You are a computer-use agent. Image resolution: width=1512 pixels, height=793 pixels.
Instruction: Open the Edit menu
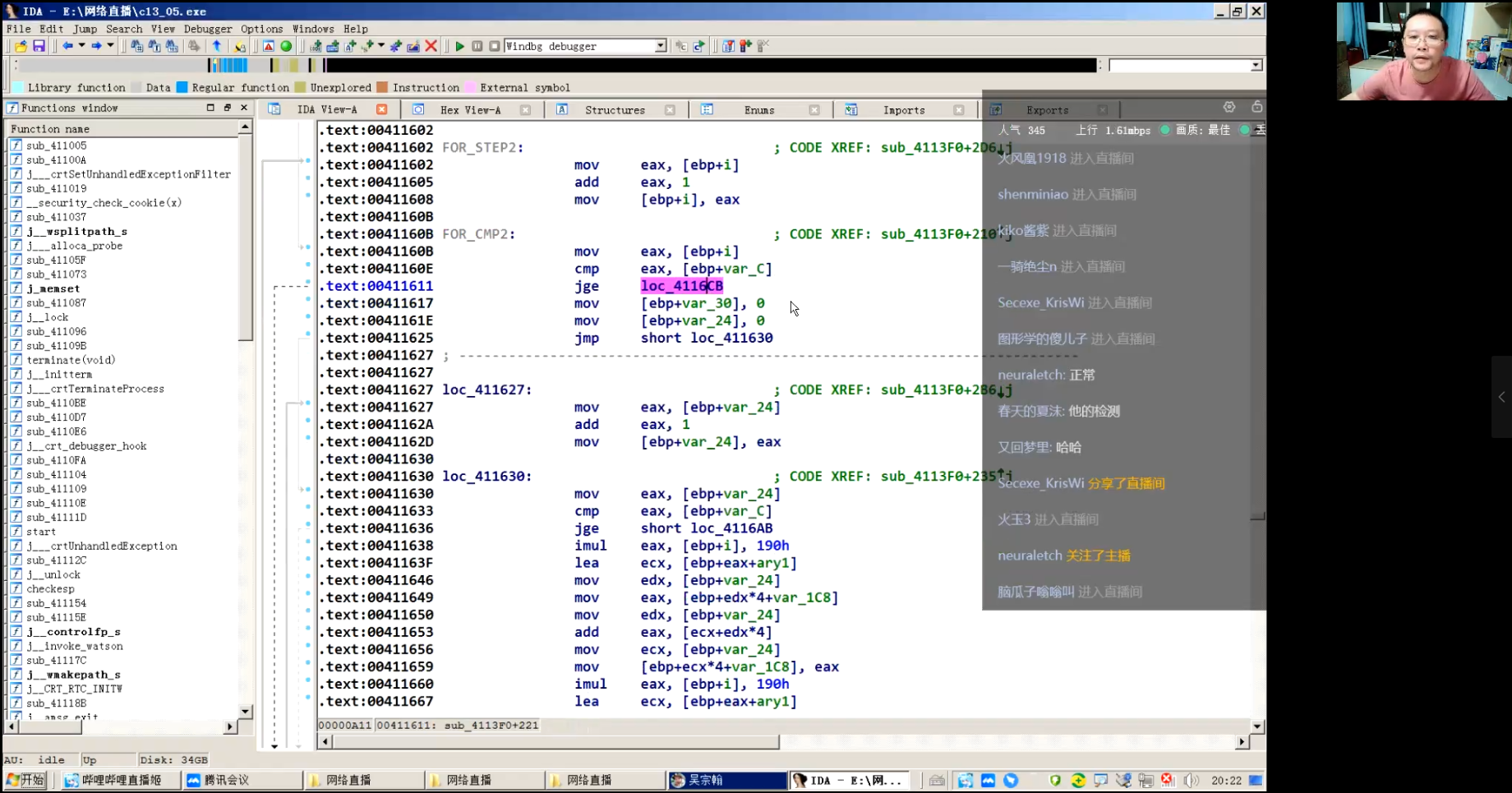51,29
